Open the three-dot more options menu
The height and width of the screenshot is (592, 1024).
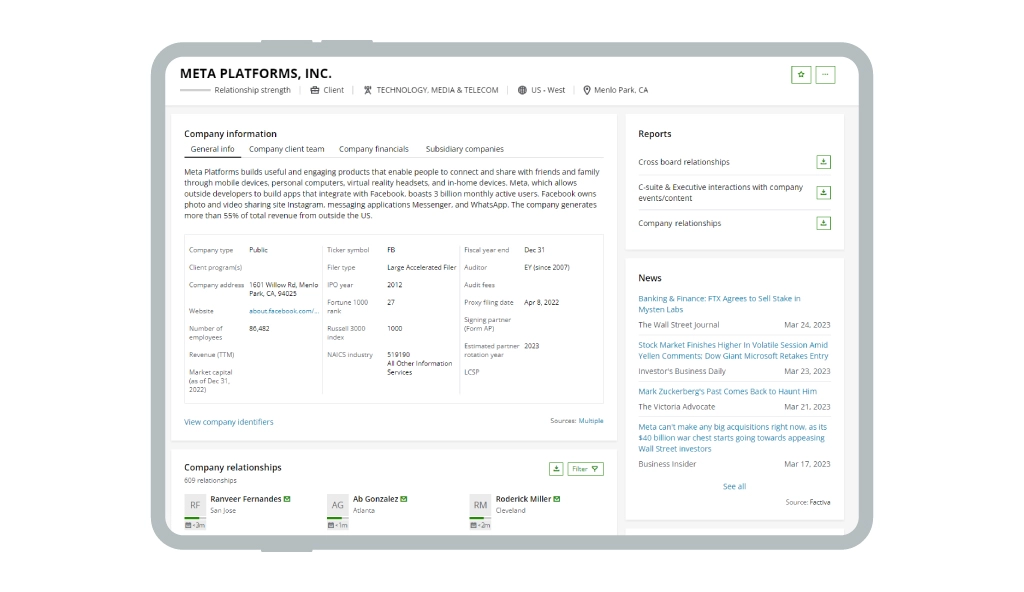(x=825, y=75)
